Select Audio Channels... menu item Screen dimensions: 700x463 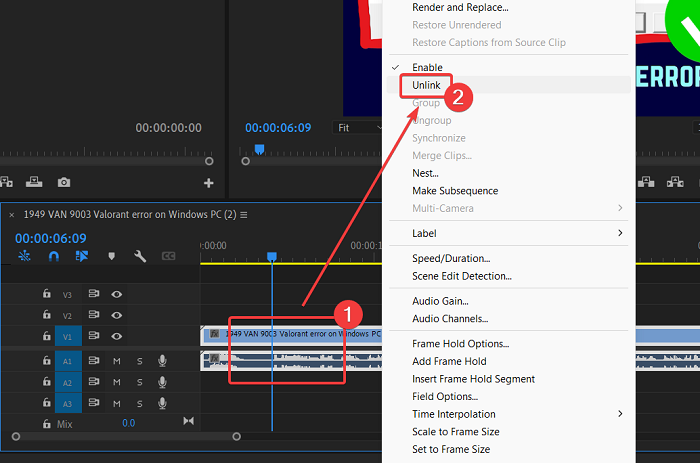pos(508,318)
